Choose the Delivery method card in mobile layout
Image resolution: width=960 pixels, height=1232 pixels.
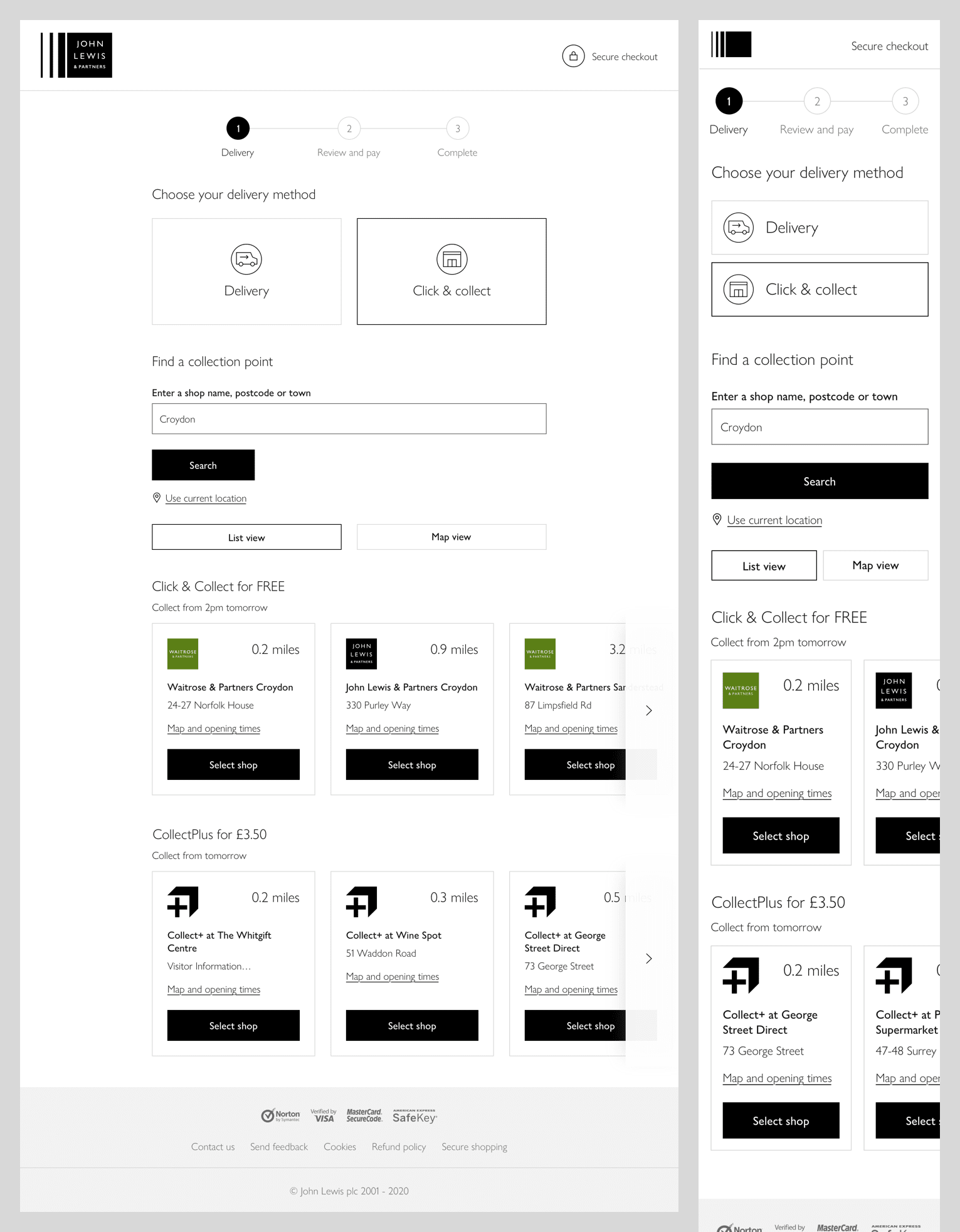tap(819, 228)
